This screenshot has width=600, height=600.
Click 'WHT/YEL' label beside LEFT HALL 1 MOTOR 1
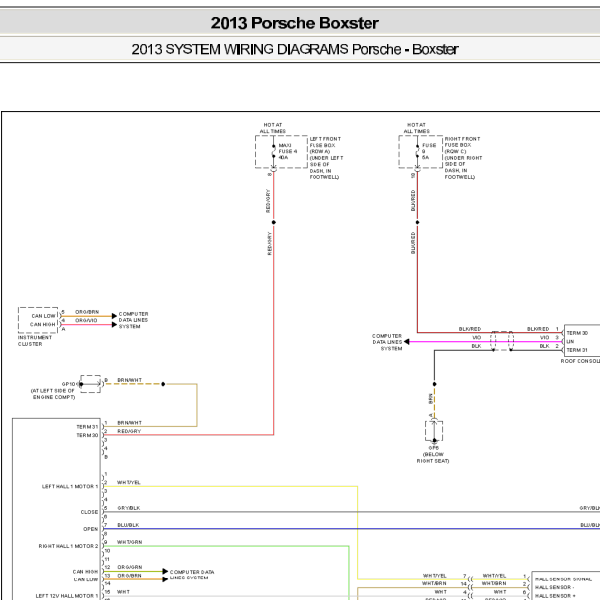(x=129, y=483)
